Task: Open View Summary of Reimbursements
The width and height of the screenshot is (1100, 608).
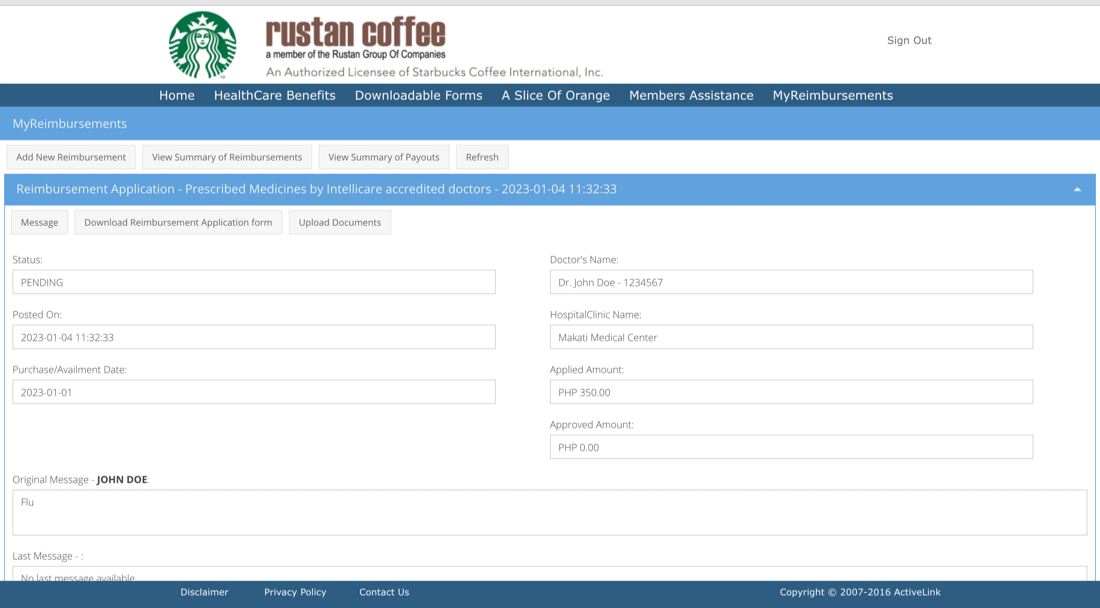Action: click(227, 157)
